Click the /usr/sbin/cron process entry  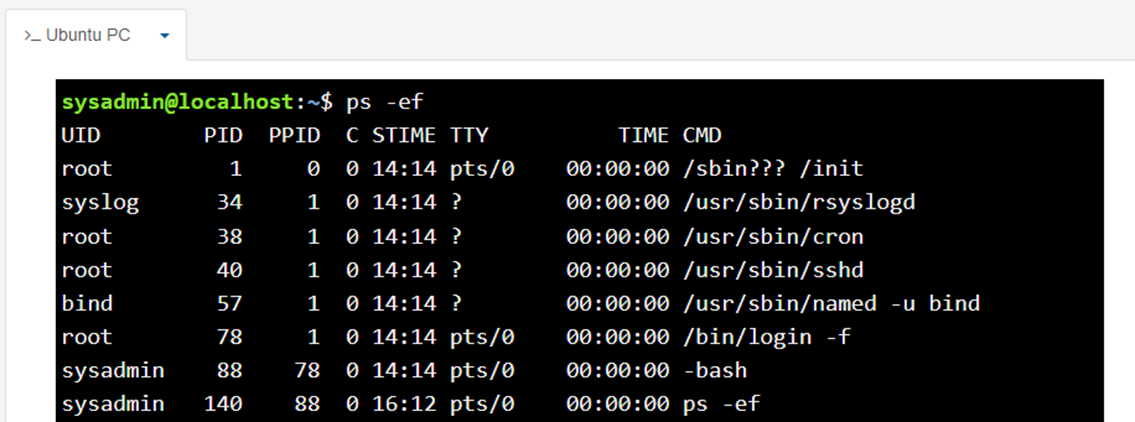(x=772, y=237)
